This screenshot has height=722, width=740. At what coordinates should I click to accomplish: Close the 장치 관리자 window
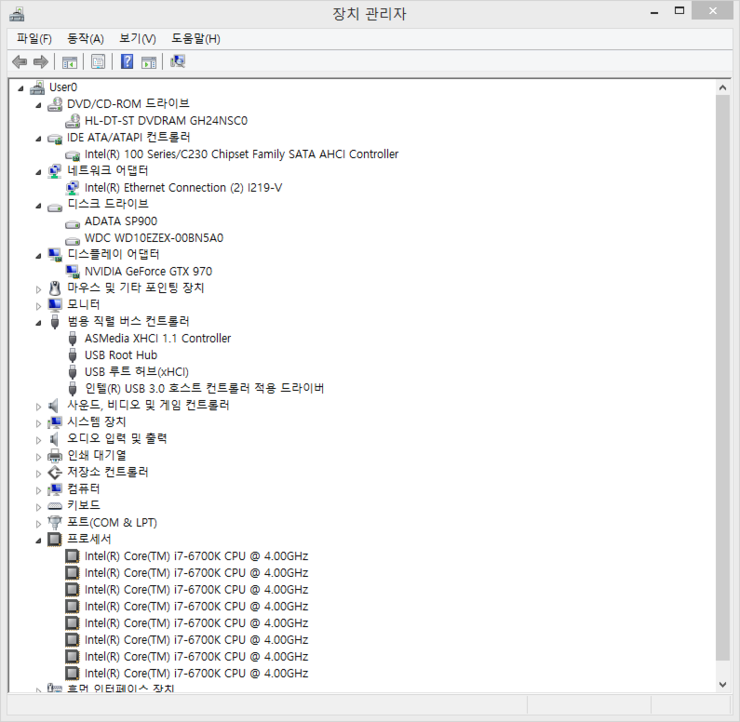[x=712, y=11]
